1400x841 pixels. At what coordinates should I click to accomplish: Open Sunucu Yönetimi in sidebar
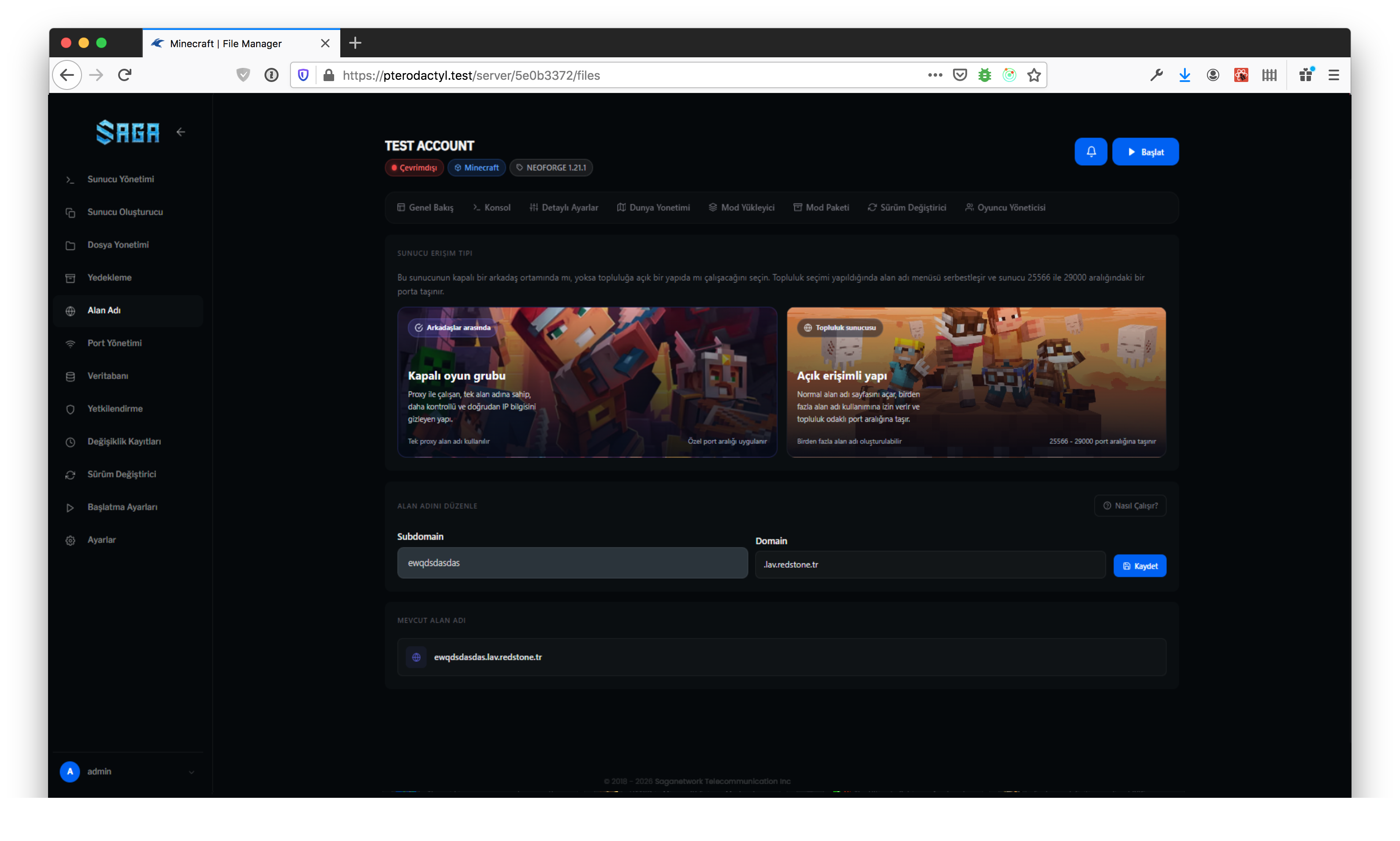(128, 179)
